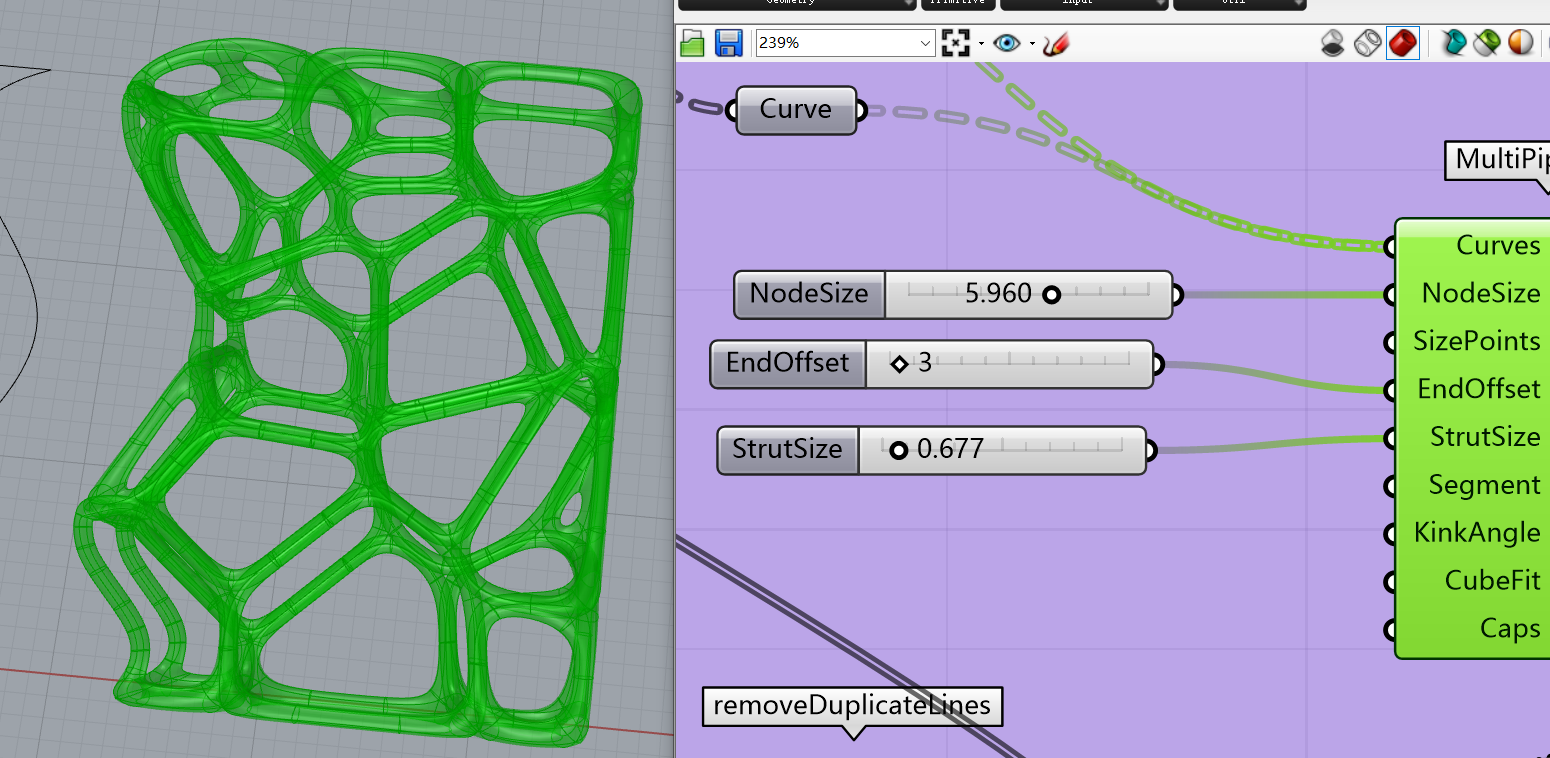1550x758 pixels.
Task: Expand the named views eye dropdown arrow
Action: point(1032,43)
